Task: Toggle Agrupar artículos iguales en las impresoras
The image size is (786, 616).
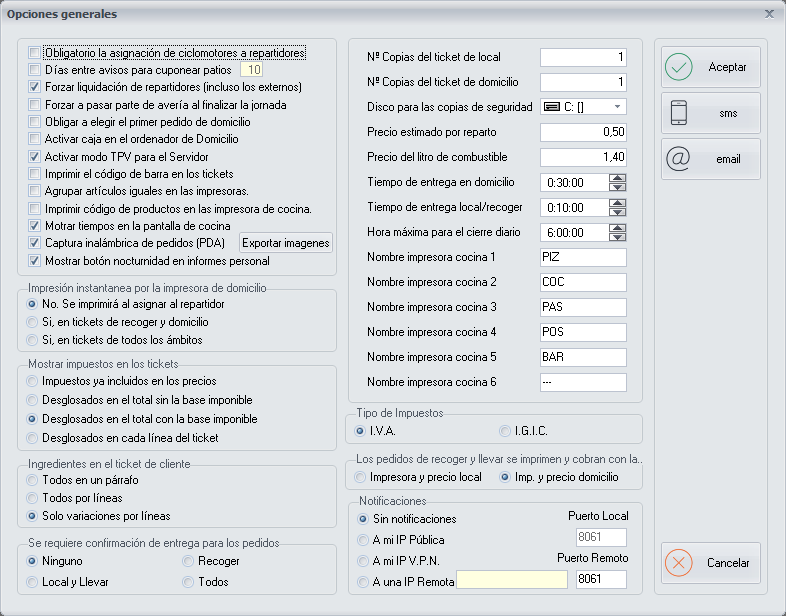Action: click(35, 191)
